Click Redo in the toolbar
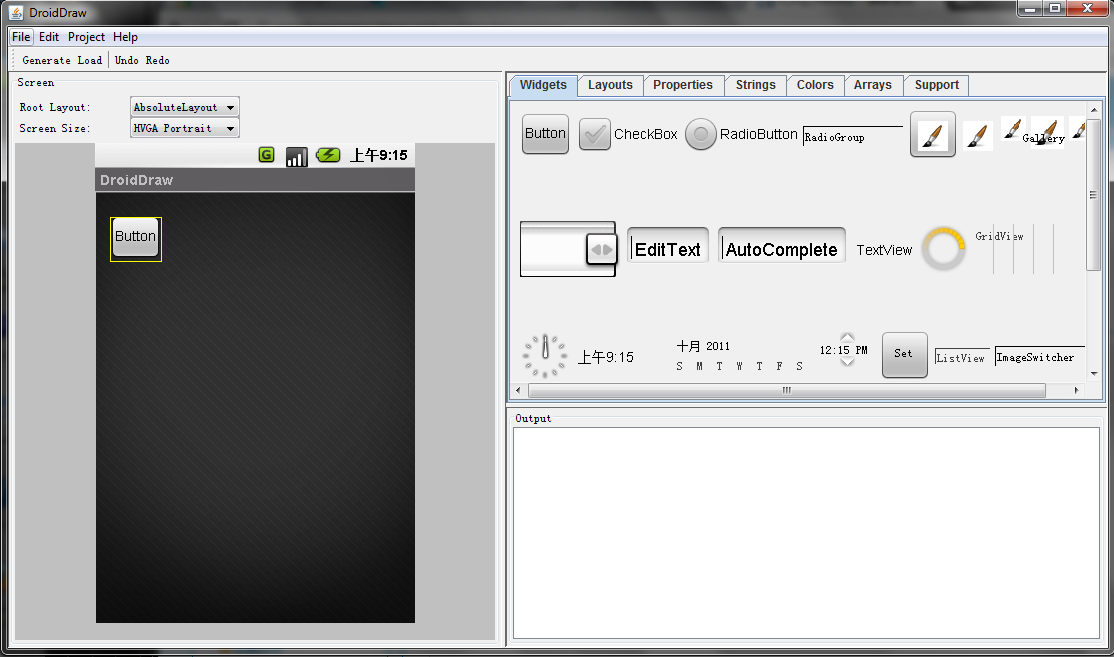 click(x=158, y=60)
